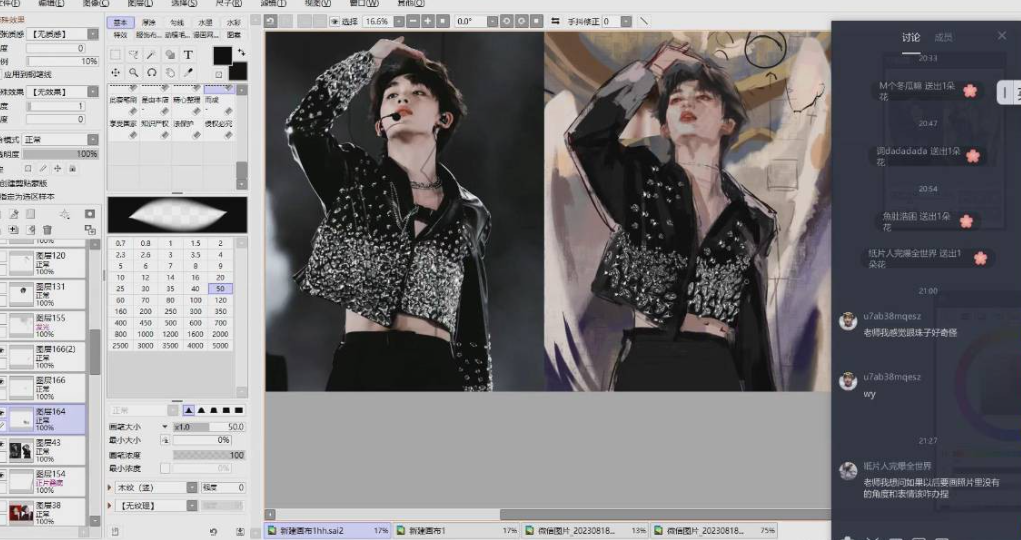1021x540 pixels.
Task: Select brush size preset 50
Action: pyautogui.click(x=220, y=289)
